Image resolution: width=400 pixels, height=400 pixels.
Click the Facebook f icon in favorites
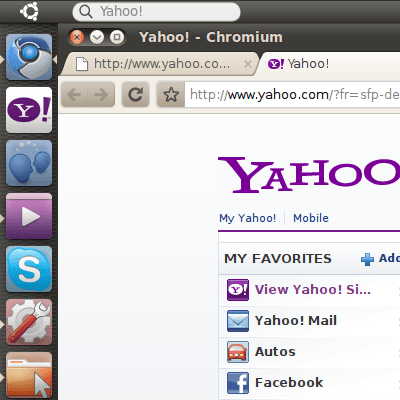238,383
